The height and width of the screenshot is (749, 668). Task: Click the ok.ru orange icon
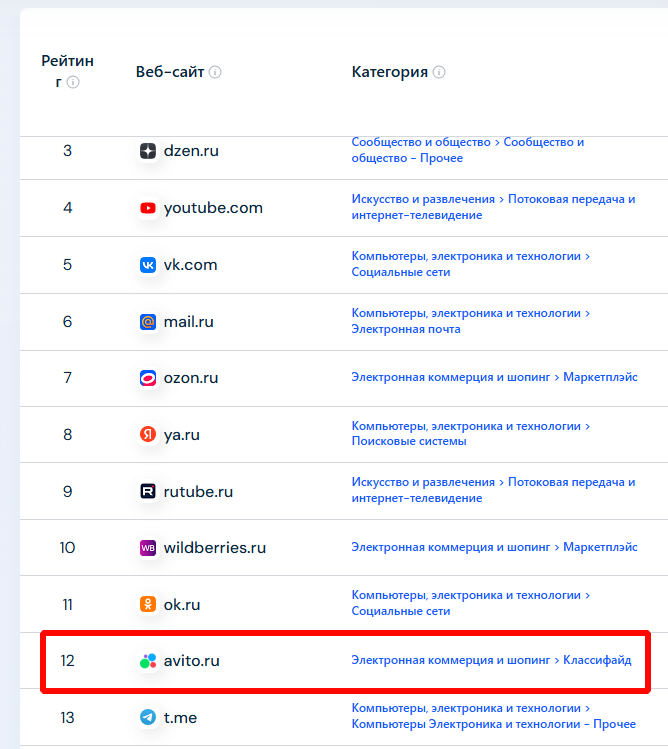(148, 604)
